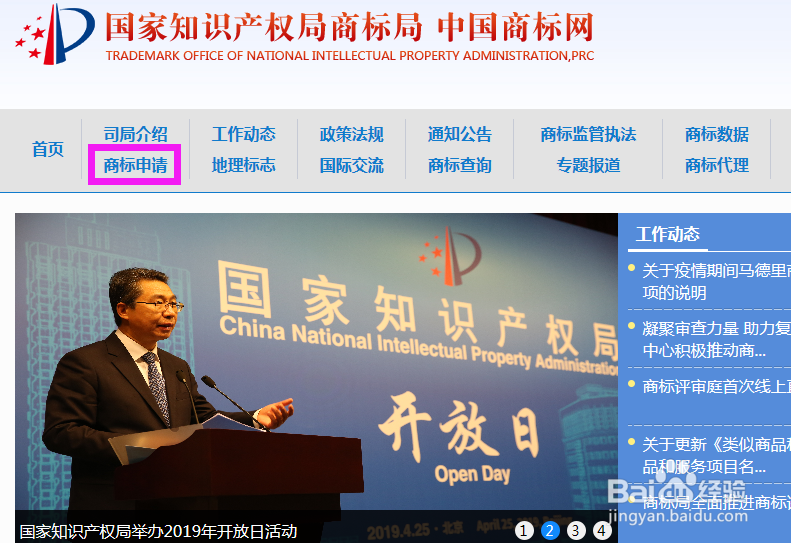Open news item 关于更新《类似商品
This screenshot has height=543, width=791.
[x=716, y=455]
